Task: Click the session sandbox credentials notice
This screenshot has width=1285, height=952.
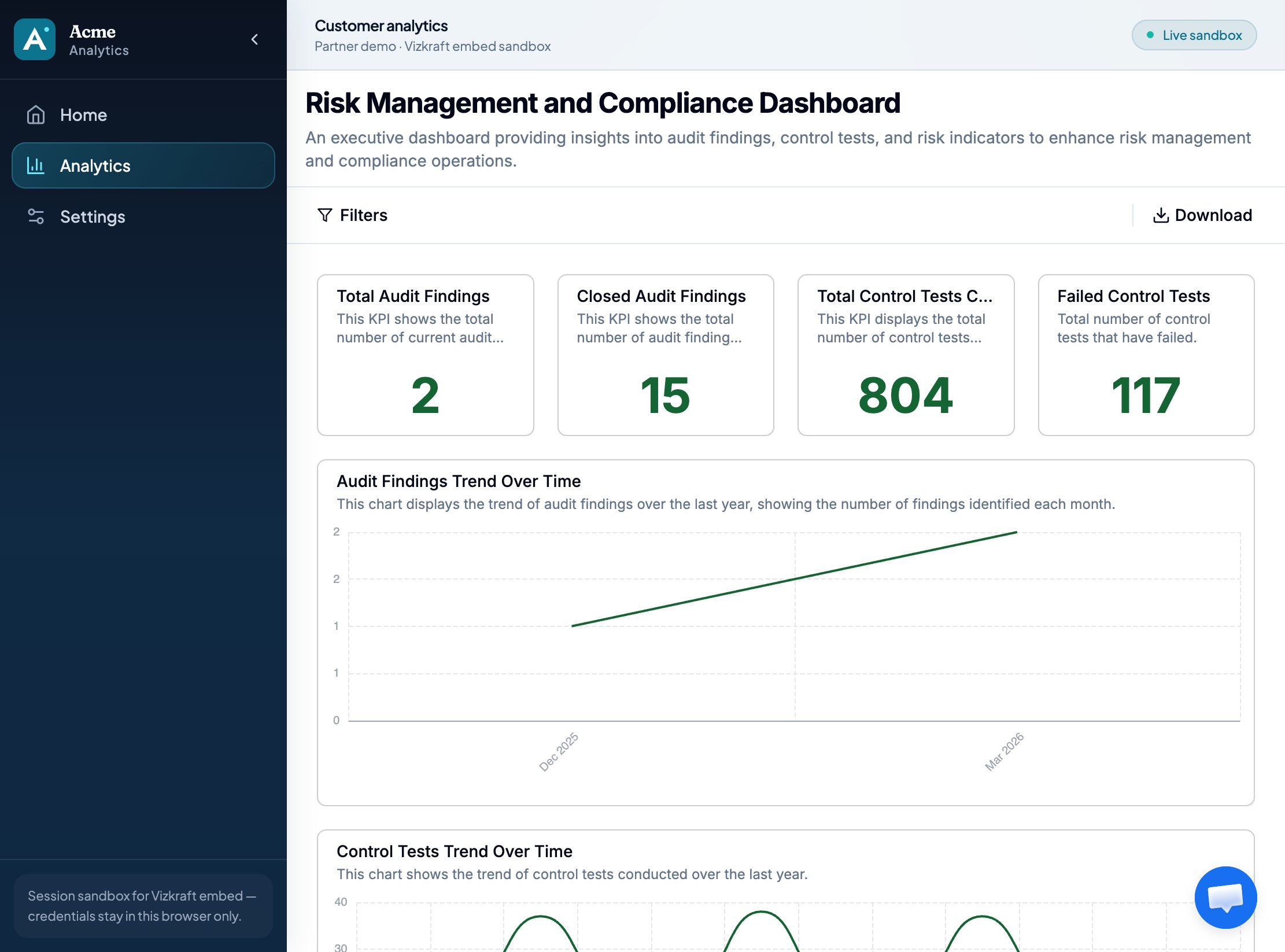Action: pyautogui.click(x=143, y=906)
